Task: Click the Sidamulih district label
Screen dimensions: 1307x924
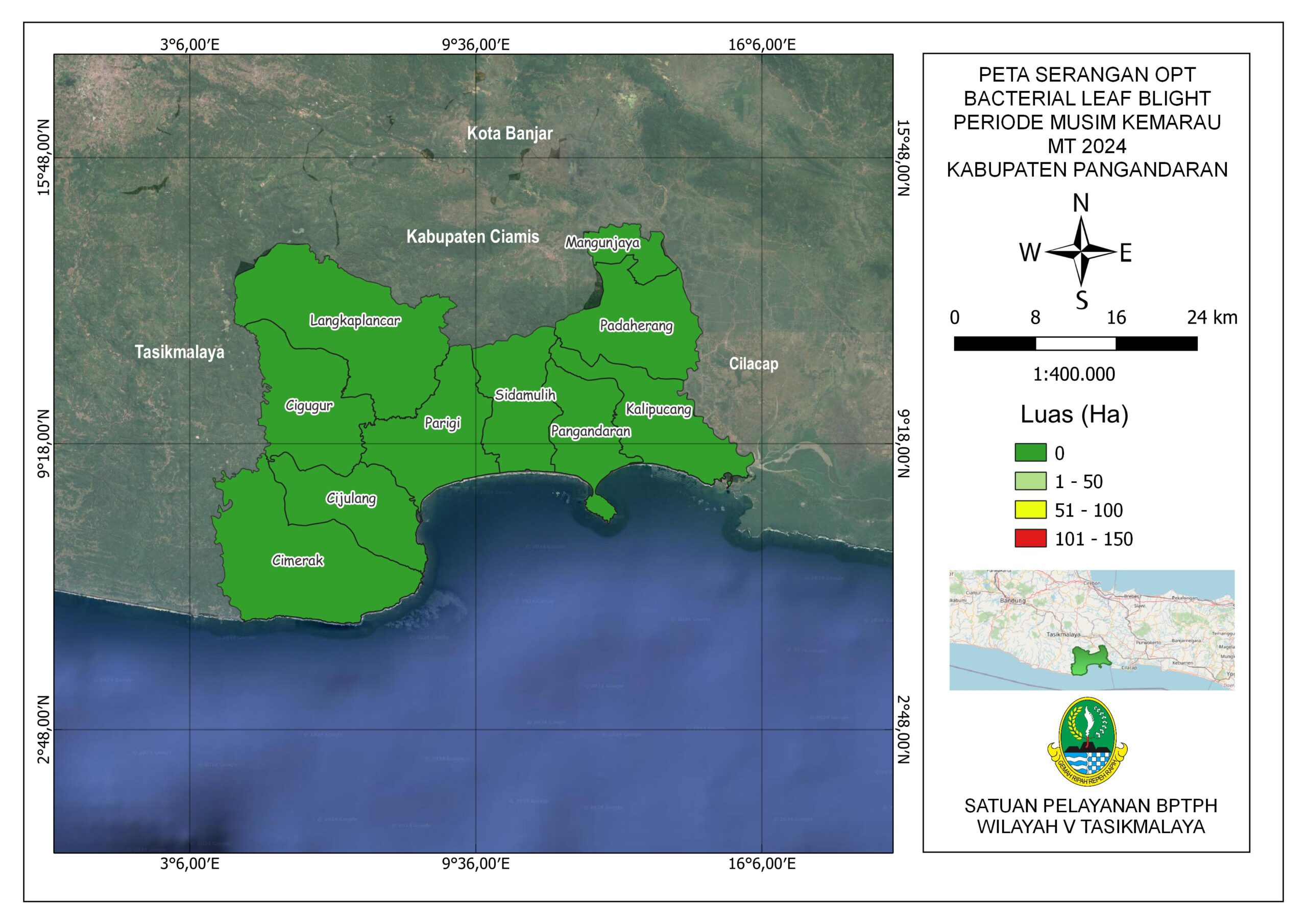Action: click(x=525, y=395)
